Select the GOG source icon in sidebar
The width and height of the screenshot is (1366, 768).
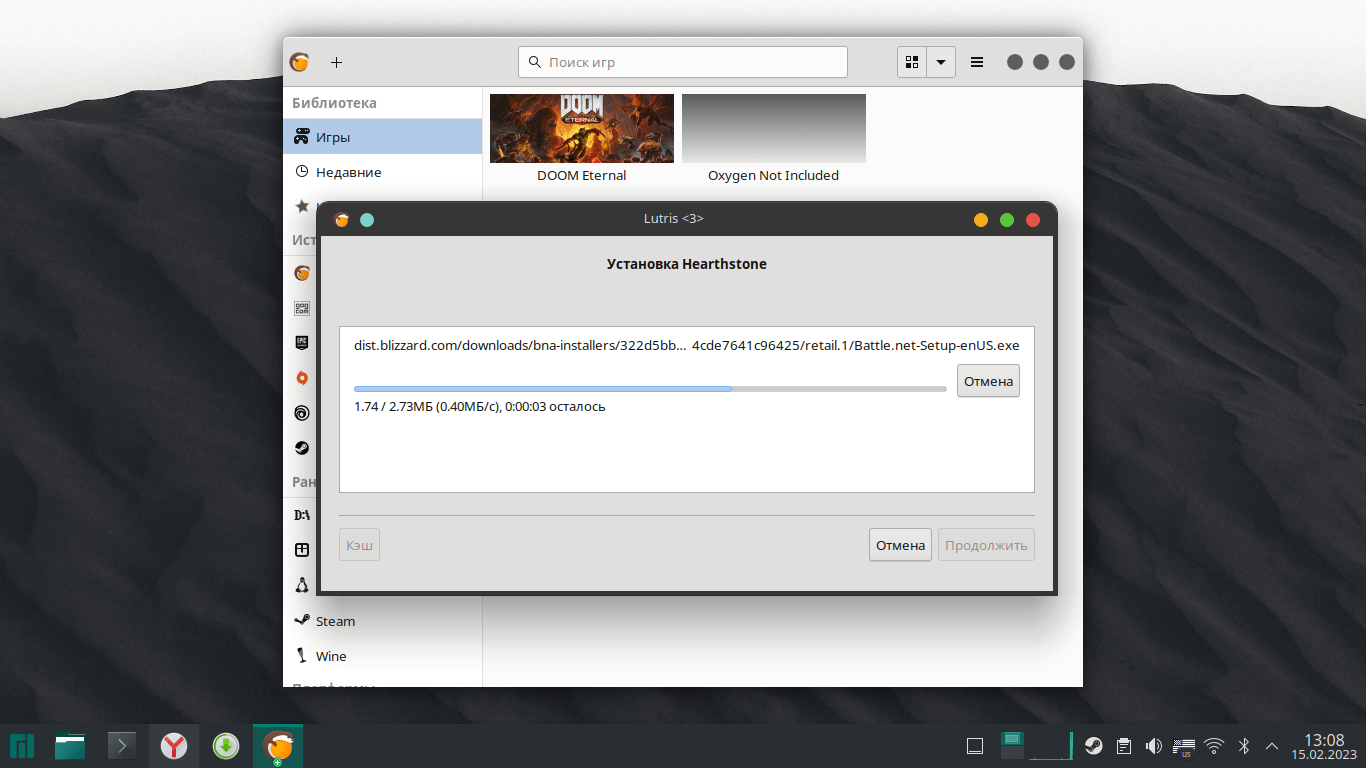click(x=302, y=308)
